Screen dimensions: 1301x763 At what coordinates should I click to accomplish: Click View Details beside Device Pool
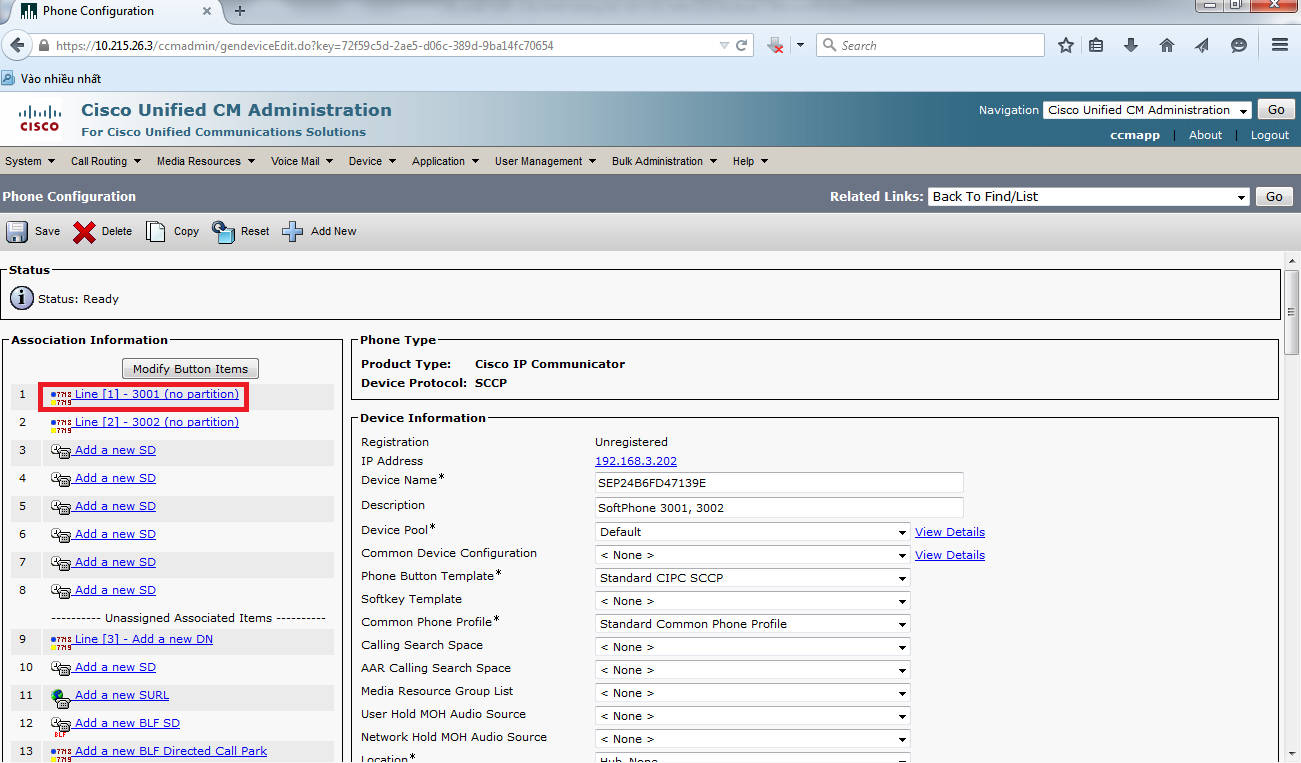coord(950,533)
